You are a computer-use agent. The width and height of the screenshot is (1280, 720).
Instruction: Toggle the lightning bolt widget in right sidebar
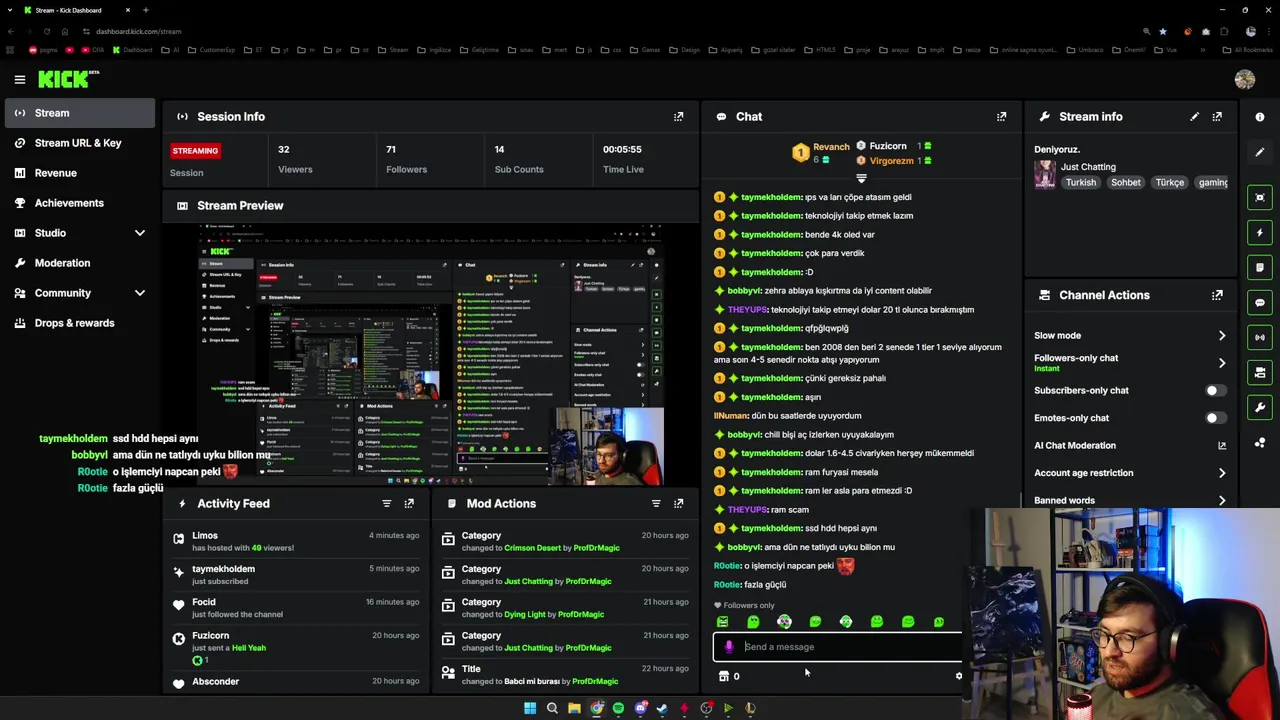[x=1260, y=232]
